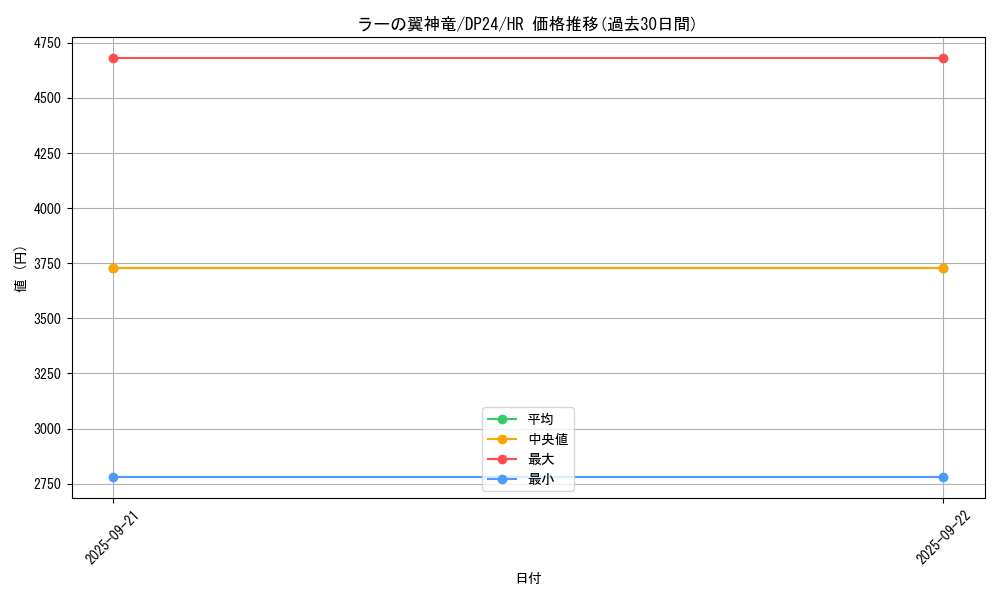Click the y-axis tick label 3500
This screenshot has width=1000, height=600.
coord(47,319)
